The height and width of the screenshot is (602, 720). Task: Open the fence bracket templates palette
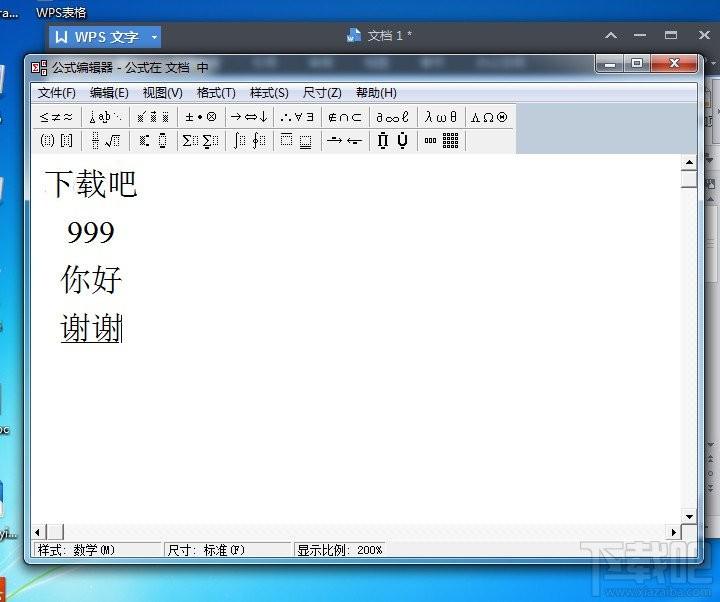pyautogui.click(x=56, y=141)
